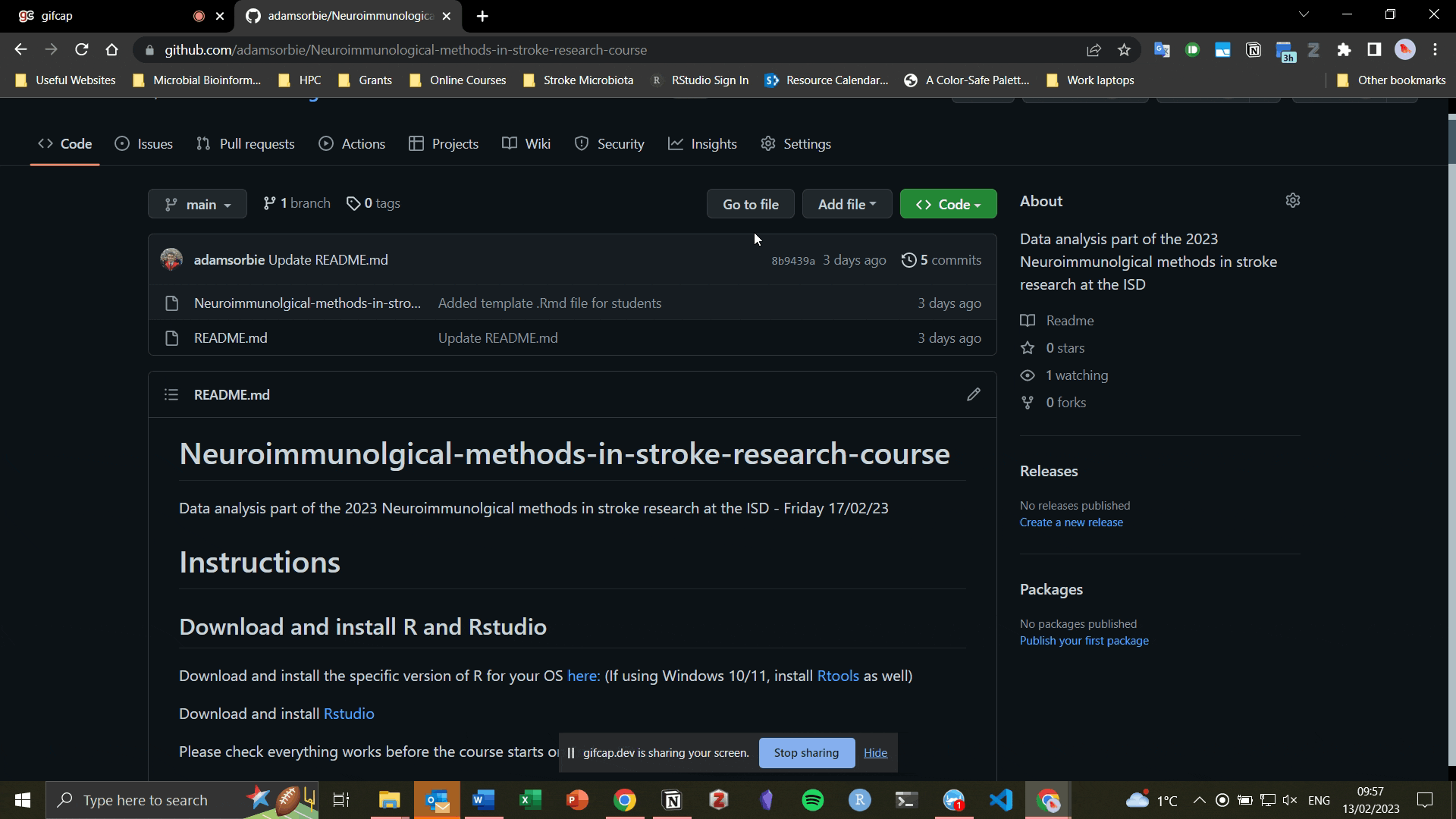The width and height of the screenshot is (1456, 819).
Task: Reload the GitHub page
Action: (x=82, y=50)
